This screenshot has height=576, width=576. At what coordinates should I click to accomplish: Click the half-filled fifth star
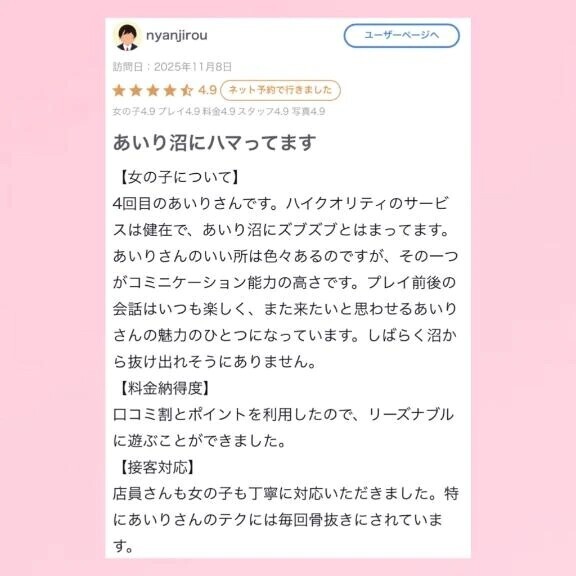click(x=187, y=90)
